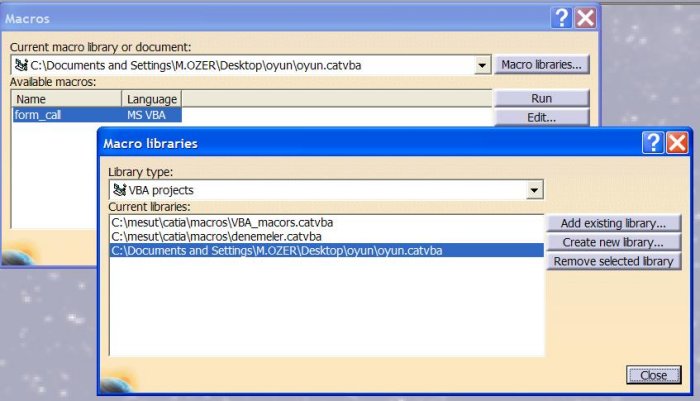The image size is (700, 401).
Task: Click Create new library... button
Action: pos(613,242)
